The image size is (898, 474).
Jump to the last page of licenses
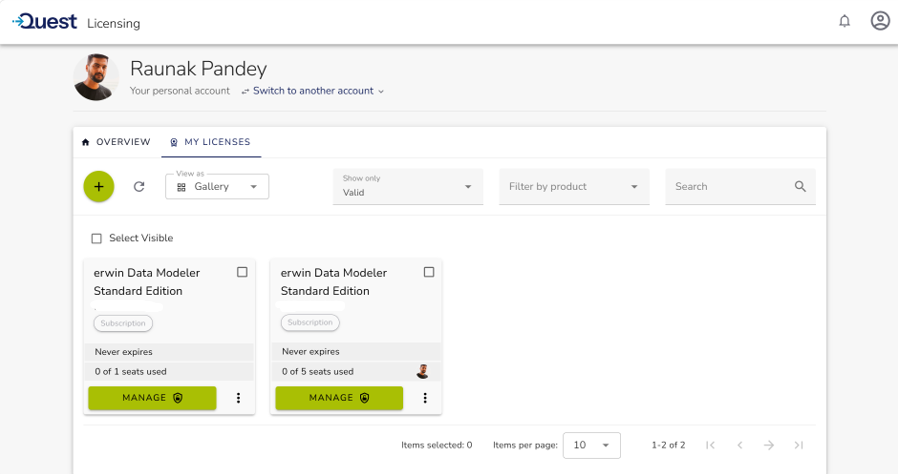(798, 445)
